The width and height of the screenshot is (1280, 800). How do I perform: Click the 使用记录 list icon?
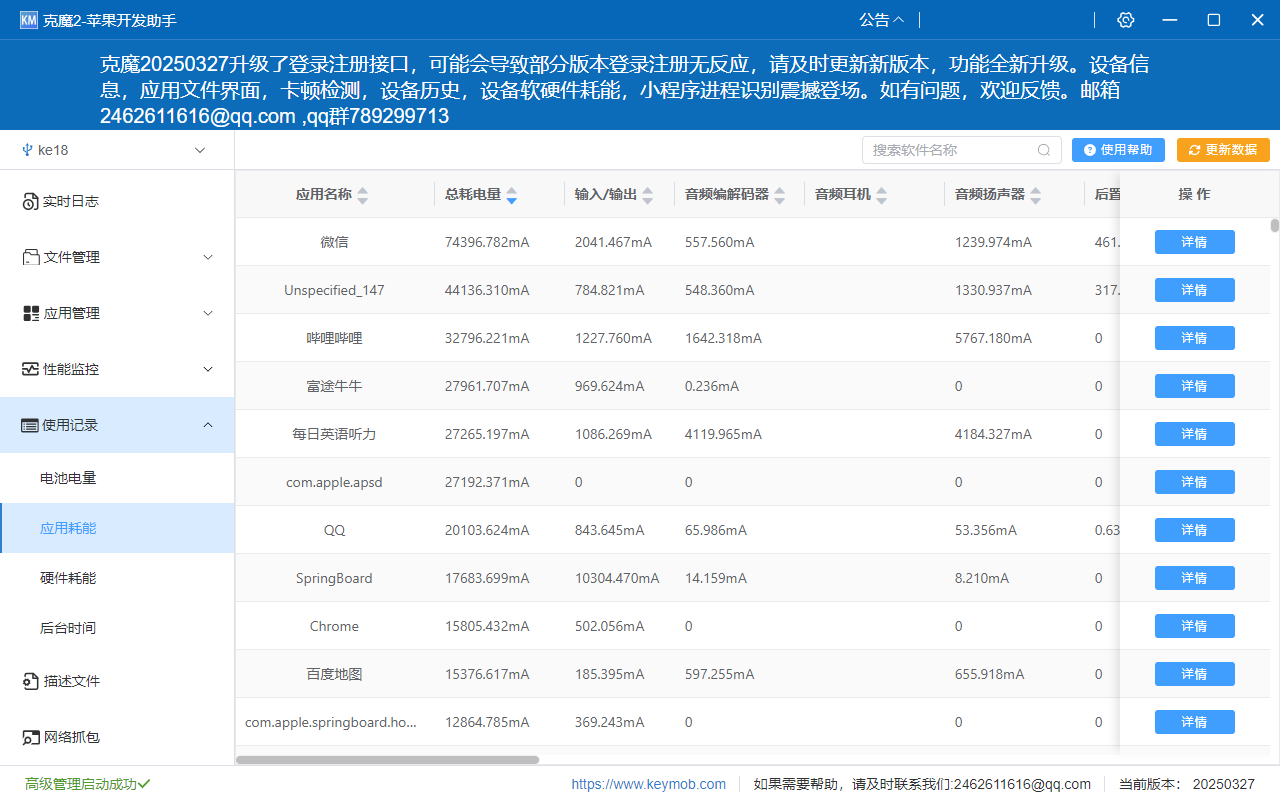point(30,425)
